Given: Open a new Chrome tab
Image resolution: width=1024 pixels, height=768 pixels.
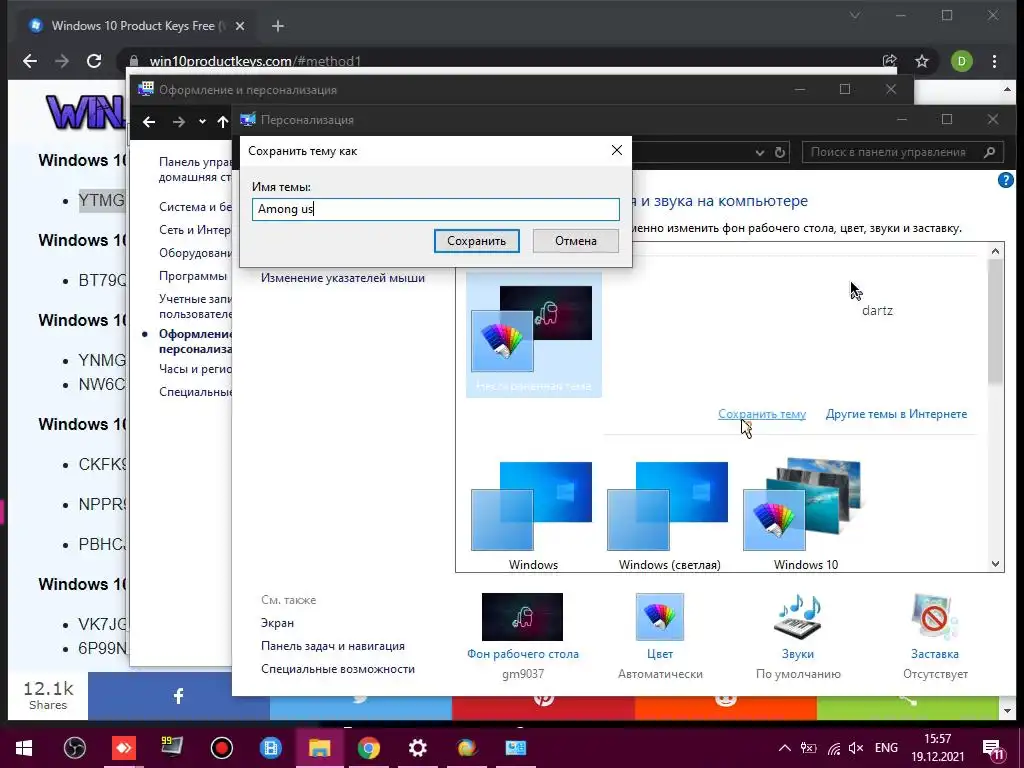Looking at the screenshot, I should [278, 26].
